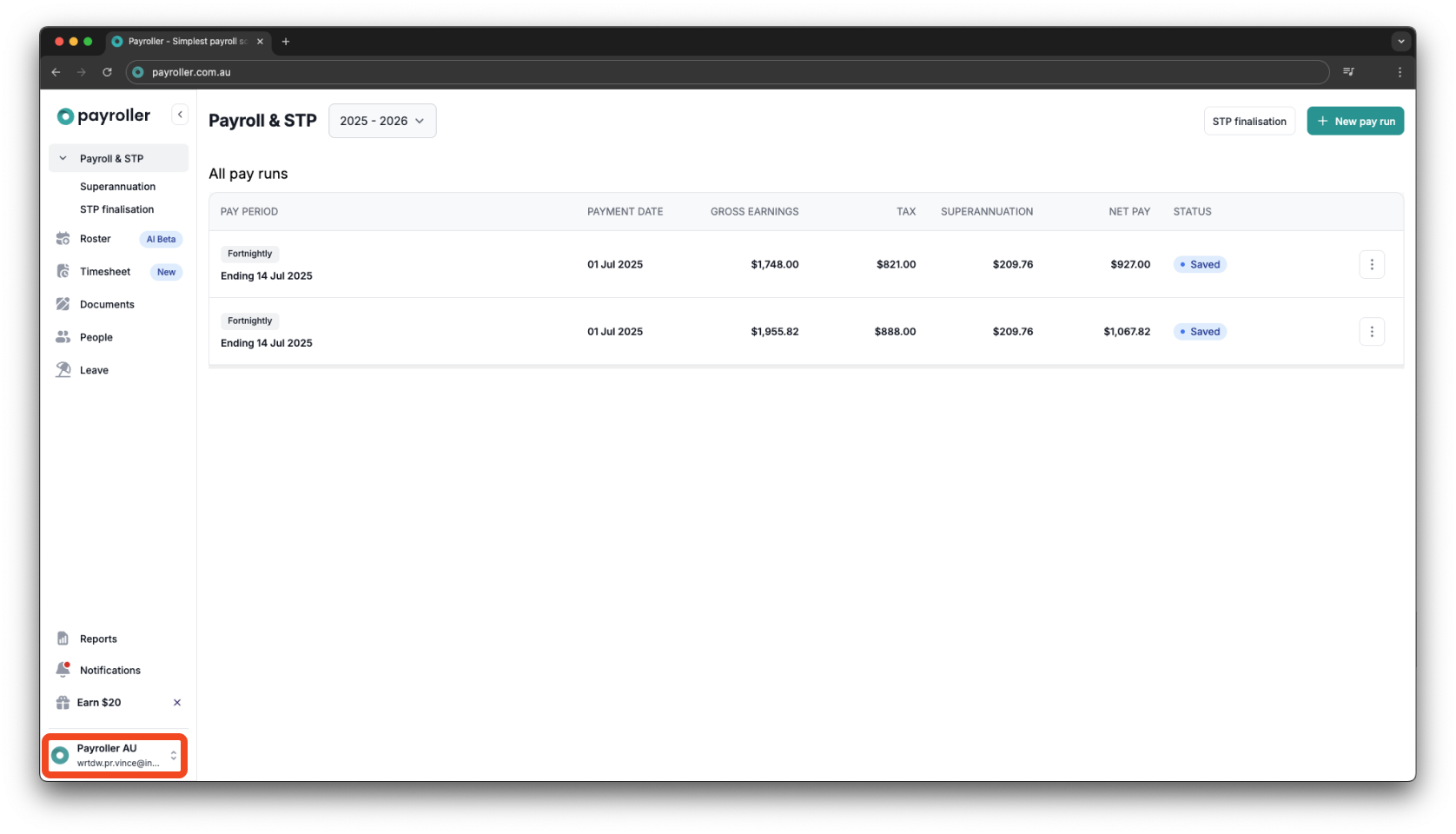Click the PAY PERIOD column header
The height and width of the screenshot is (834, 1456).
click(x=249, y=211)
